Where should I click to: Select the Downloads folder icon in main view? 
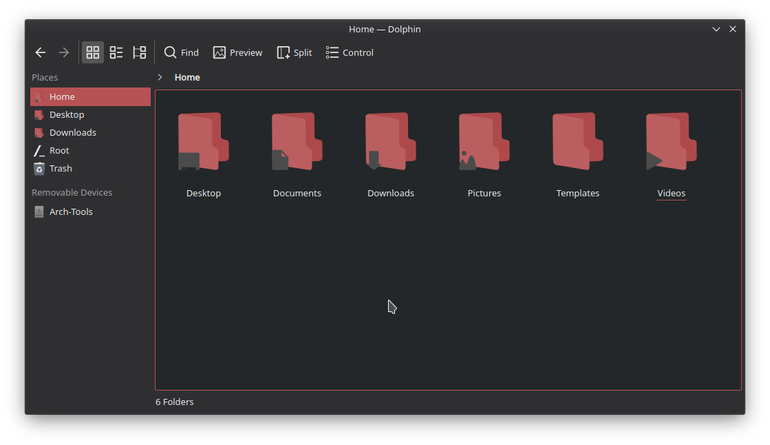pyautogui.click(x=391, y=141)
